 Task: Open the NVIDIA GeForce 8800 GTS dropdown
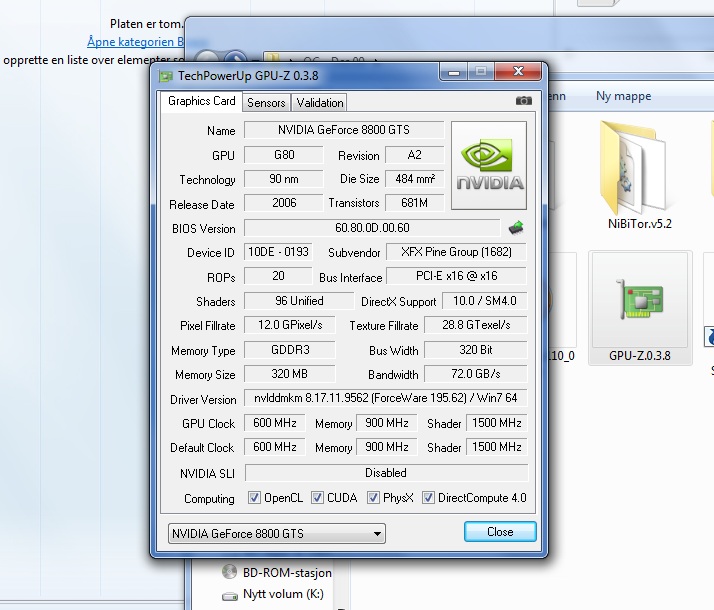[x=275, y=533]
